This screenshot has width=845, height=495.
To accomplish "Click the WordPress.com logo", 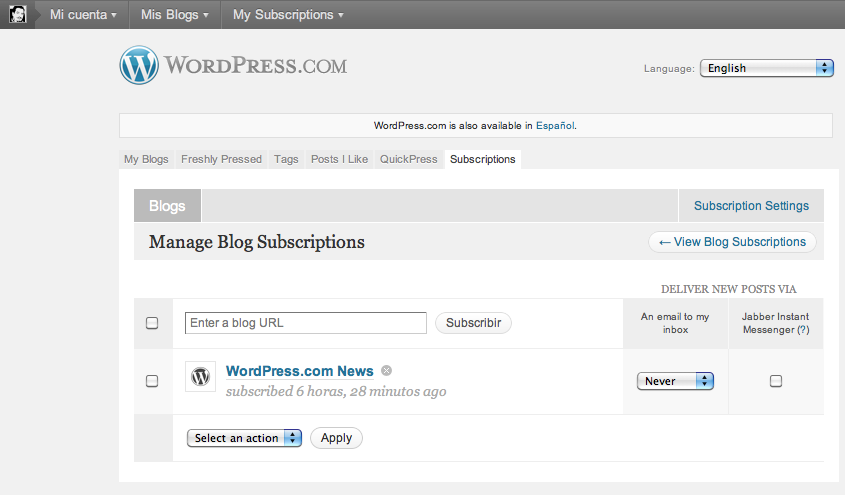I will tap(233, 66).
